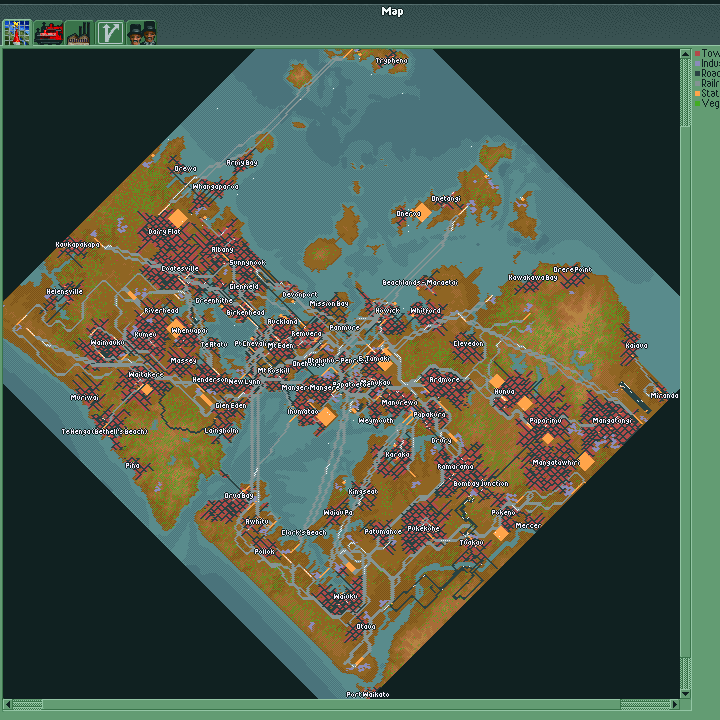Click the Bombay Junction town label
Image resolution: width=720 pixels, height=720 pixels.
pos(480,484)
